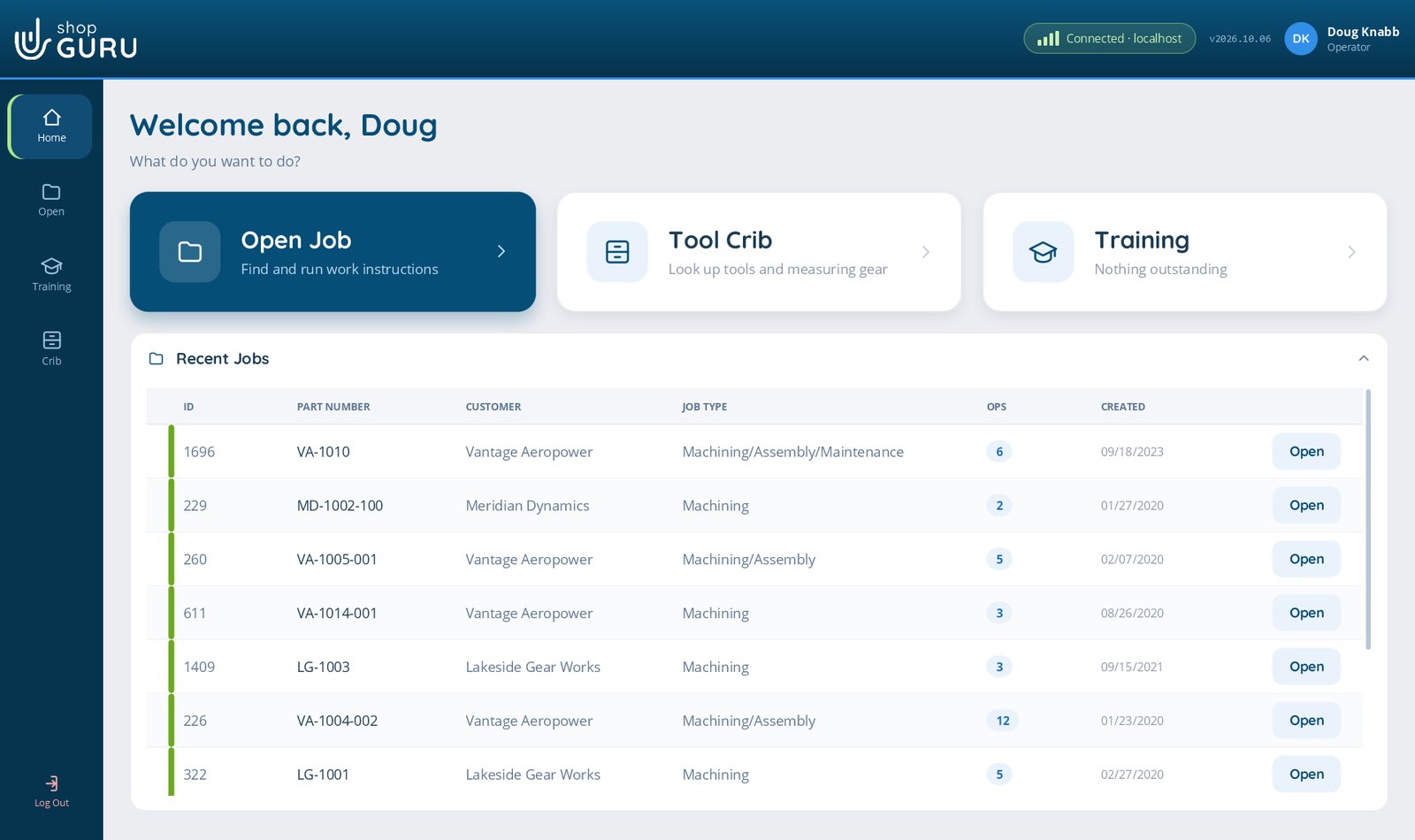The image size is (1415, 840).
Task: Go to Home in sidebar
Action: 50,126
